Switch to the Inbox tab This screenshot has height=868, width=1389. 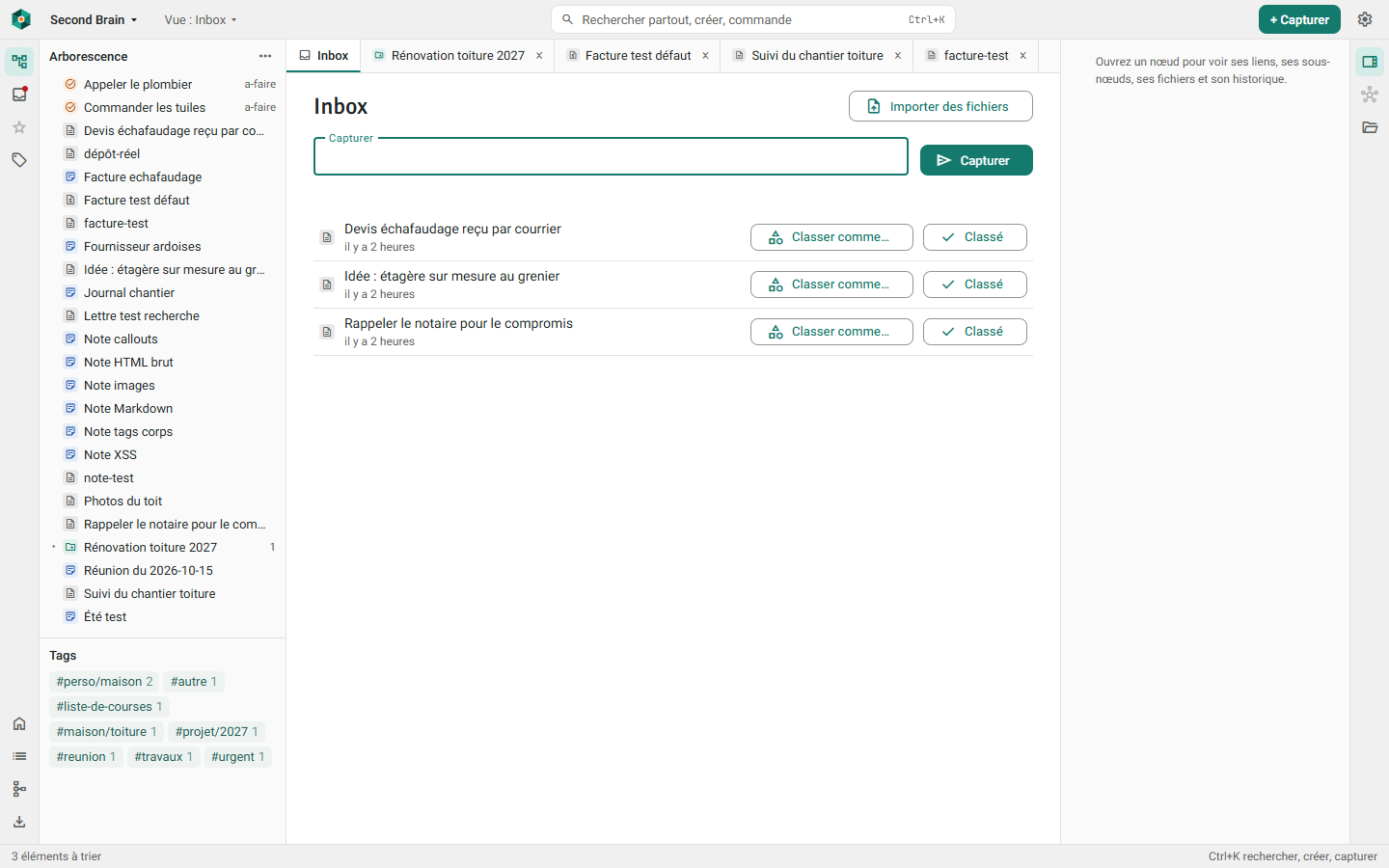pyautogui.click(x=324, y=56)
